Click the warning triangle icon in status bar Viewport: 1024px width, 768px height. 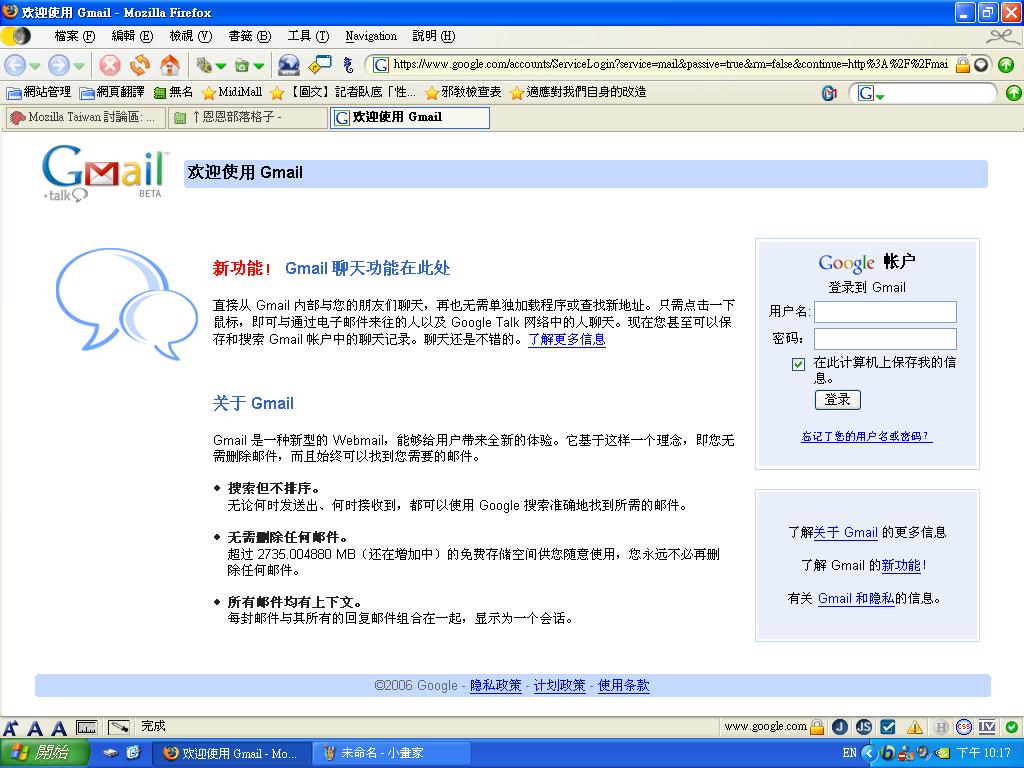coord(915,727)
